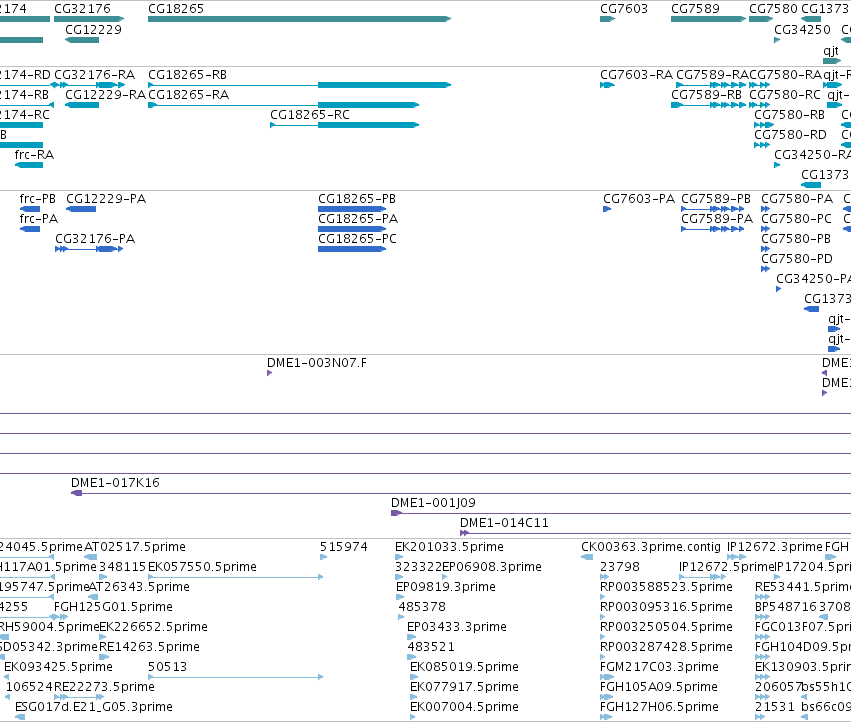The image size is (851, 722).
Task: Click EST CK00363.3prime.contig
Action: pos(587,557)
